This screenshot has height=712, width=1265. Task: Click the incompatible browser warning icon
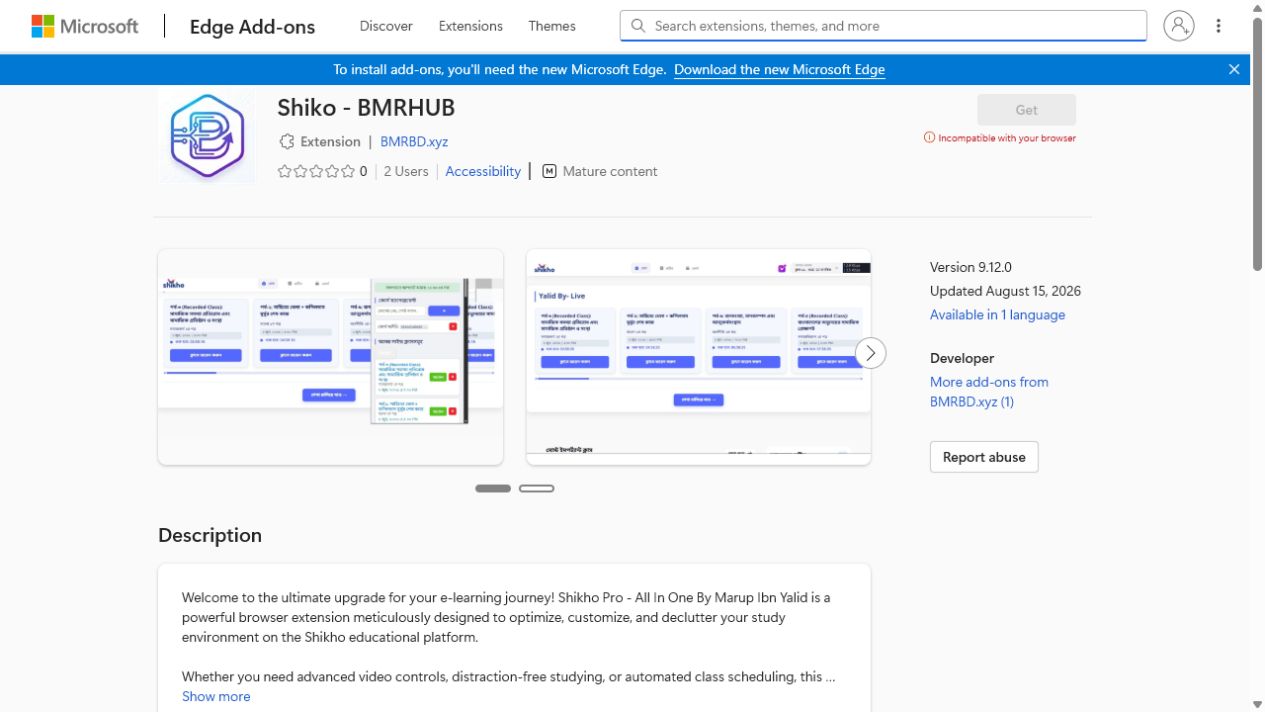(x=929, y=138)
